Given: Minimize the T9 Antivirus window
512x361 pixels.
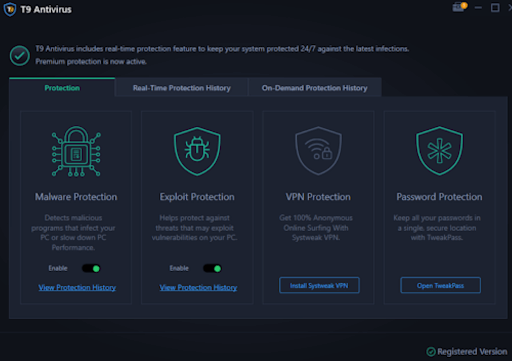Looking at the screenshot, I should coord(478,7).
